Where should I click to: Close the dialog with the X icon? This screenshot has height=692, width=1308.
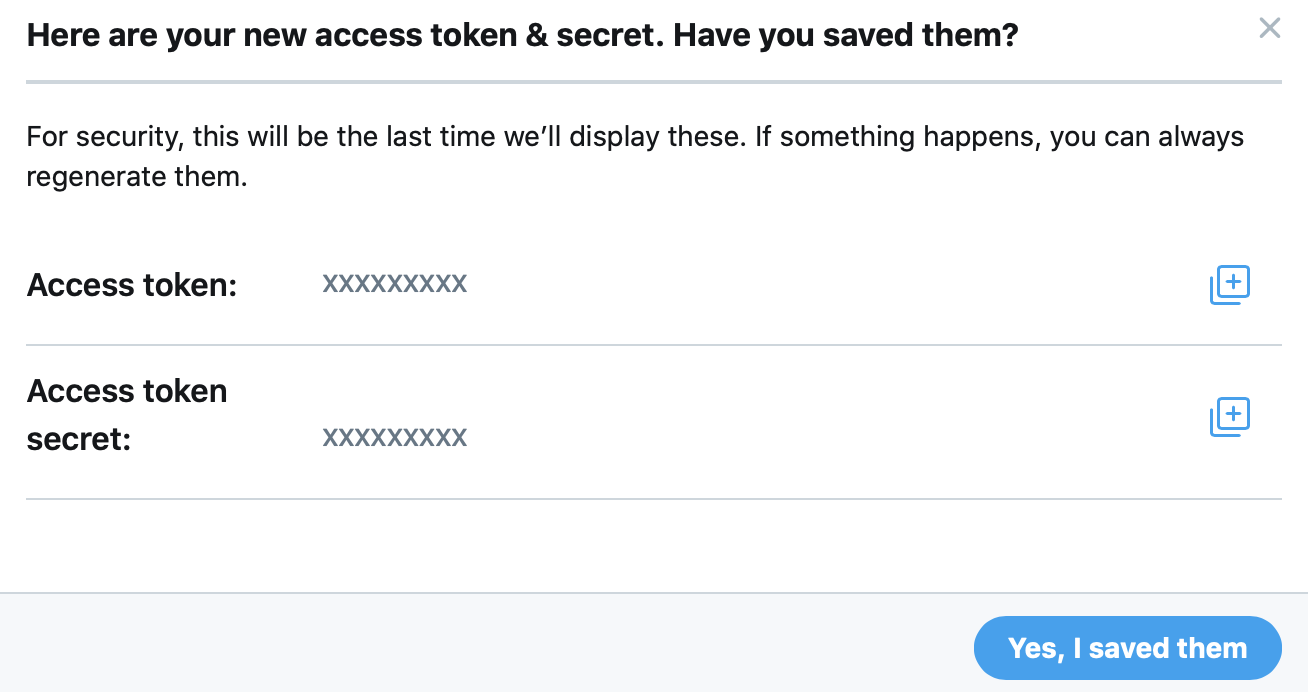coord(1270,28)
